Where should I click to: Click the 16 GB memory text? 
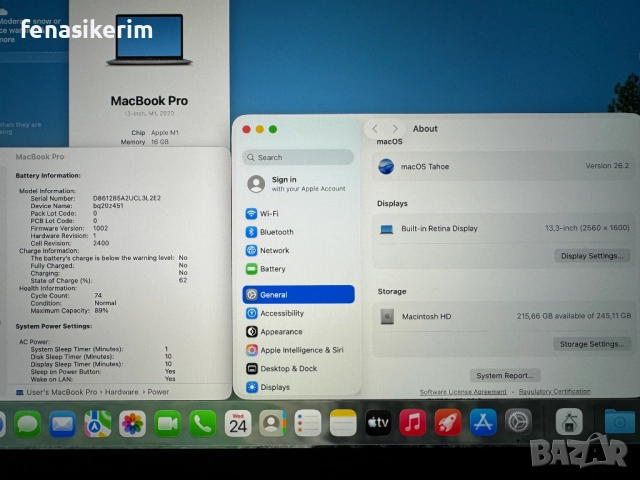pyautogui.click(x=160, y=142)
